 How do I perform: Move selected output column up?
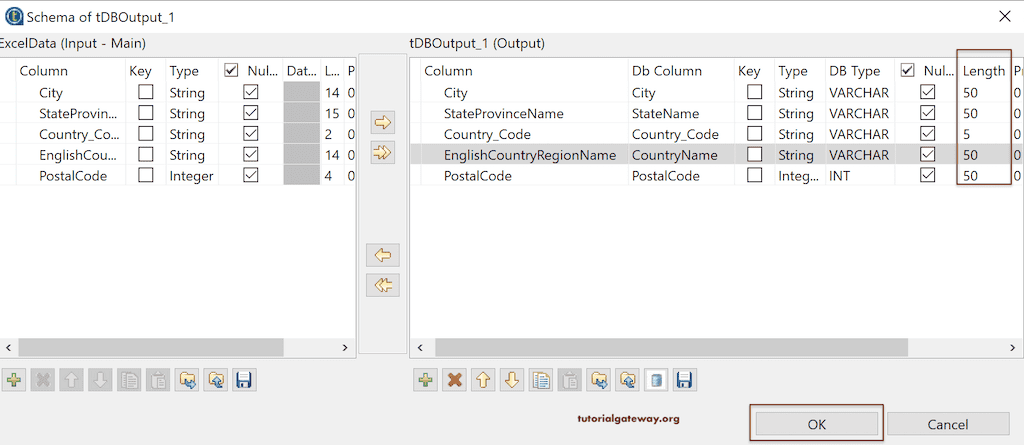click(x=483, y=380)
